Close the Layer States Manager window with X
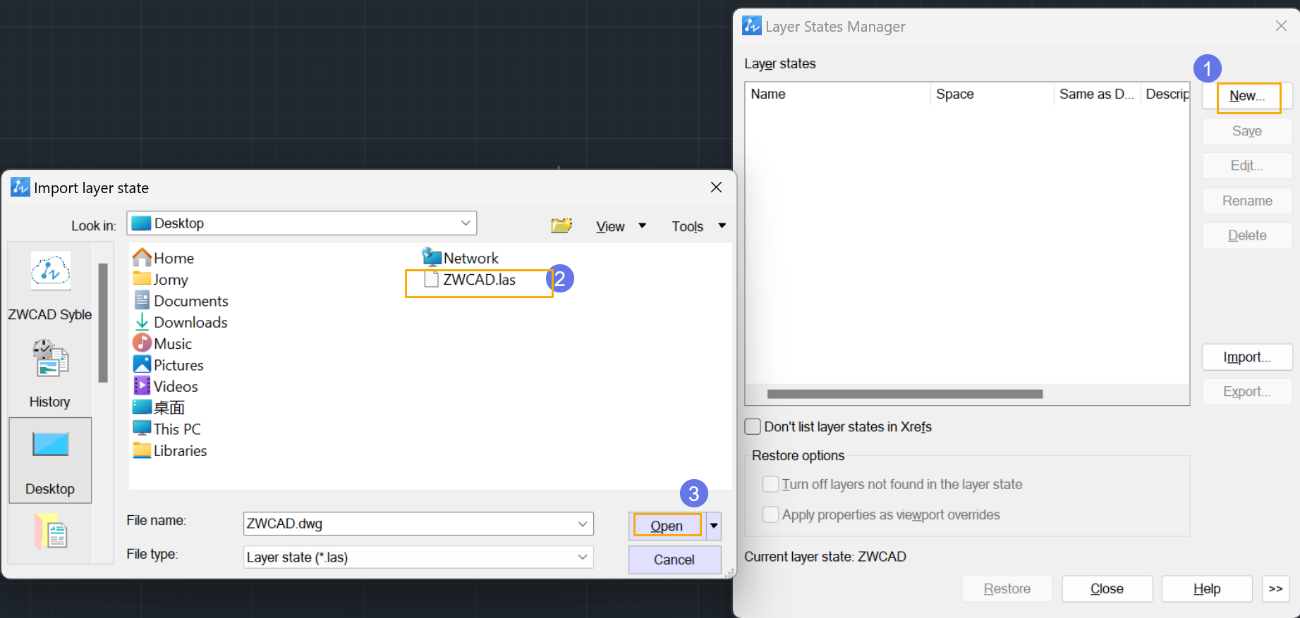1300x618 pixels. coord(1281,26)
